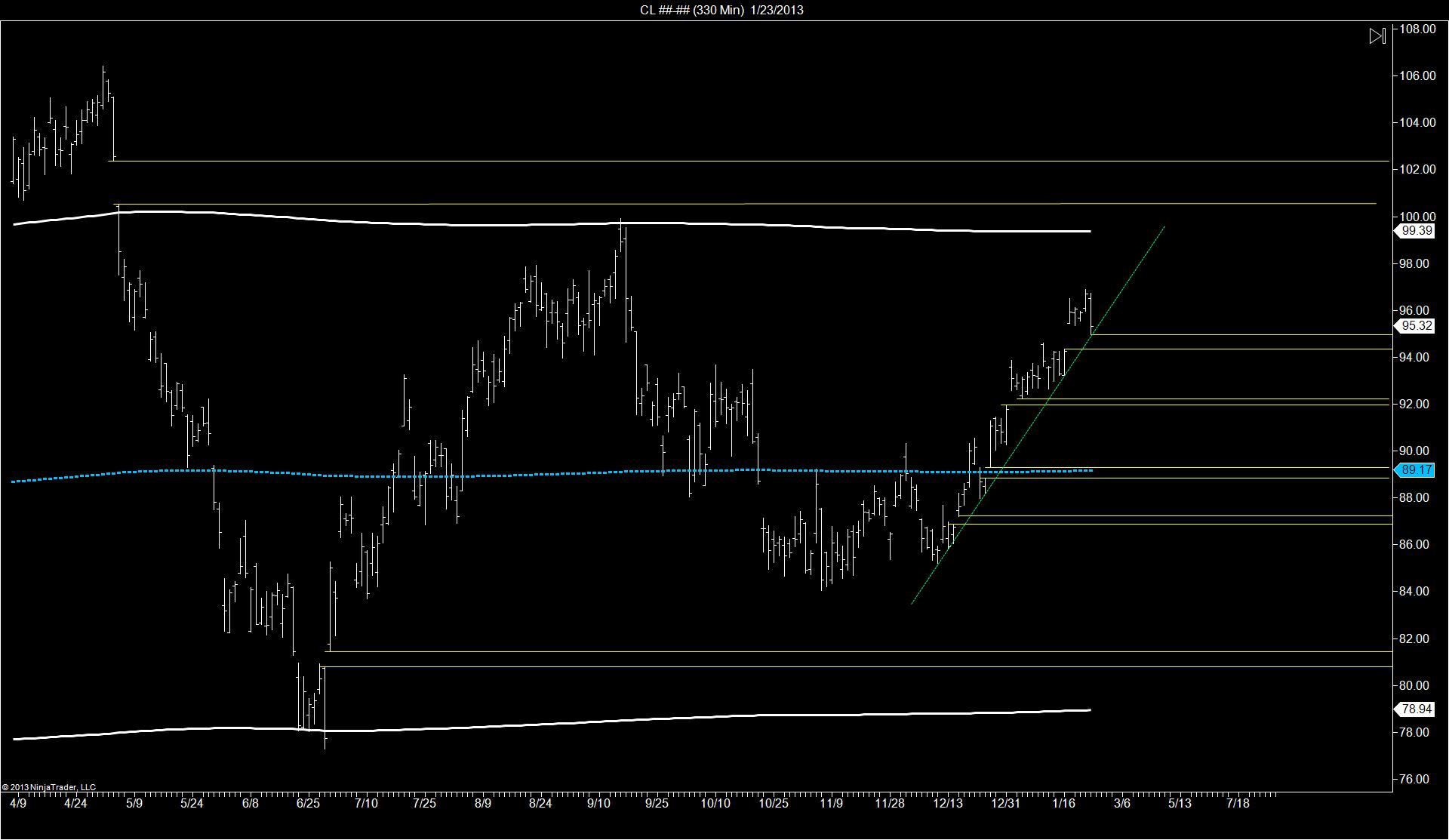The height and width of the screenshot is (840, 1449).
Task: Click the 108.00 price axis label
Action: pyautogui.click(x=1418, y=29)
